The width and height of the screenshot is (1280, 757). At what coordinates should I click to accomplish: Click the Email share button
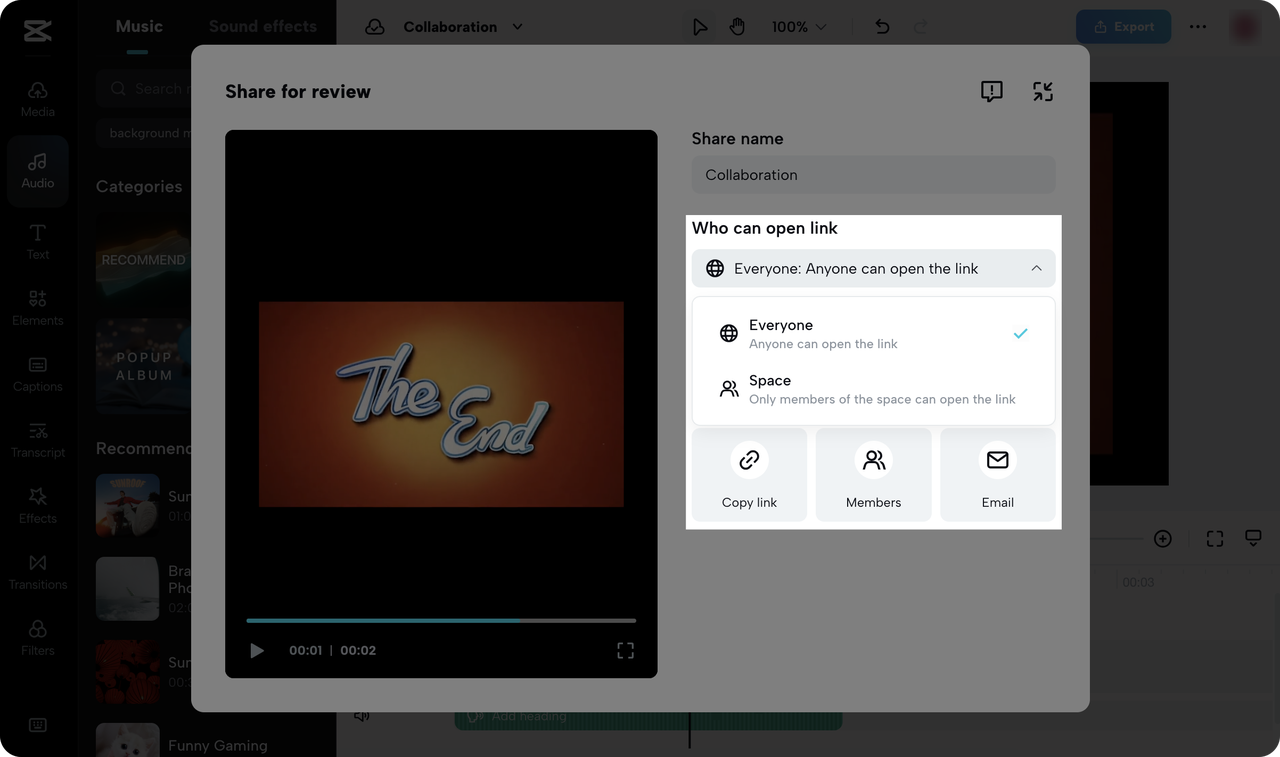pos(998,475)
